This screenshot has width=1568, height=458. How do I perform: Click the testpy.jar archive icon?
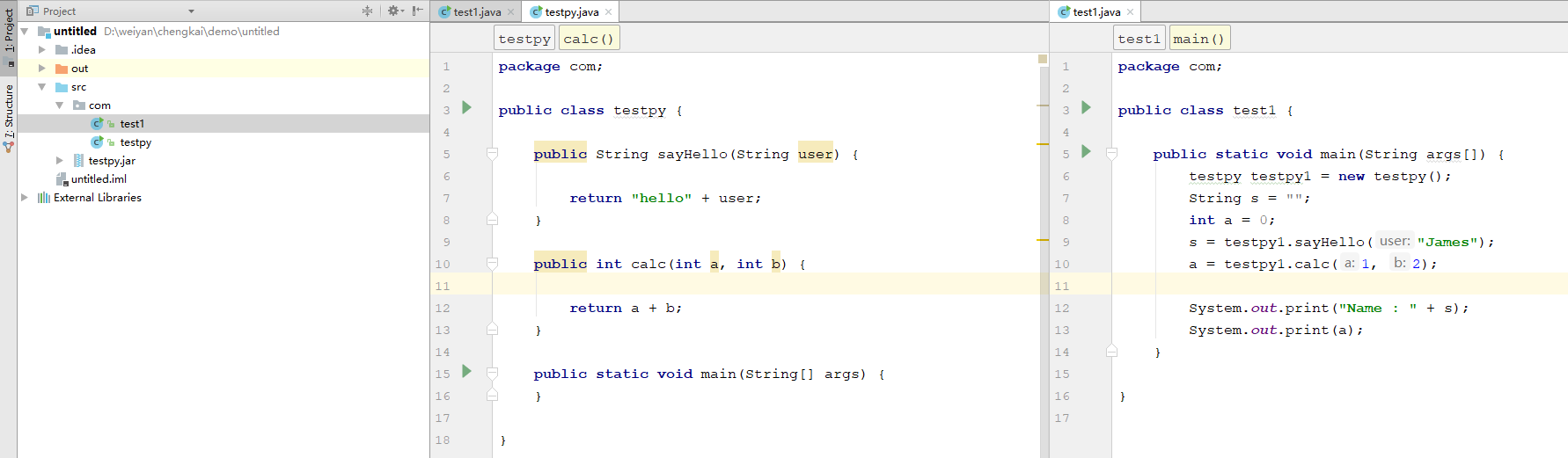pyautogui.click(x=79, y=161)
